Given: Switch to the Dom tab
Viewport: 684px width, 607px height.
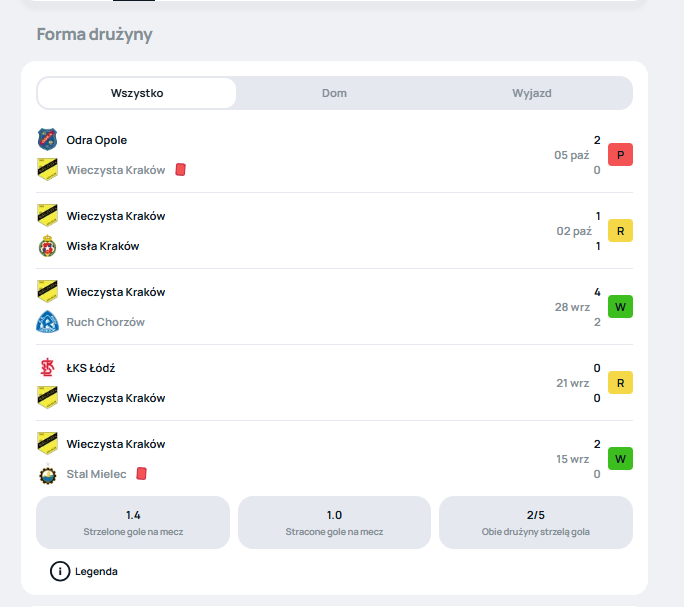Looking at the screenshot, I should (334, 93).
